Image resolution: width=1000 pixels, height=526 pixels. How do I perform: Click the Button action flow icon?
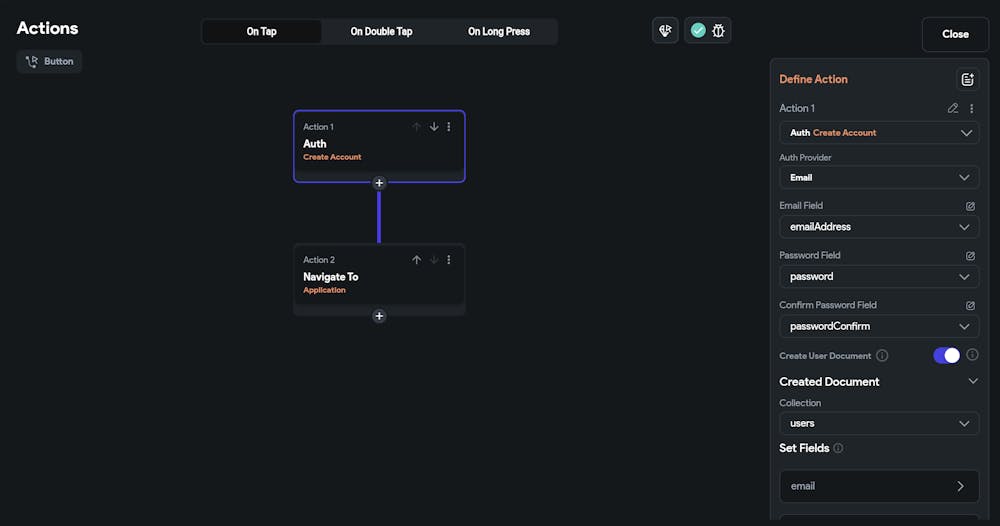coord(31,61)
